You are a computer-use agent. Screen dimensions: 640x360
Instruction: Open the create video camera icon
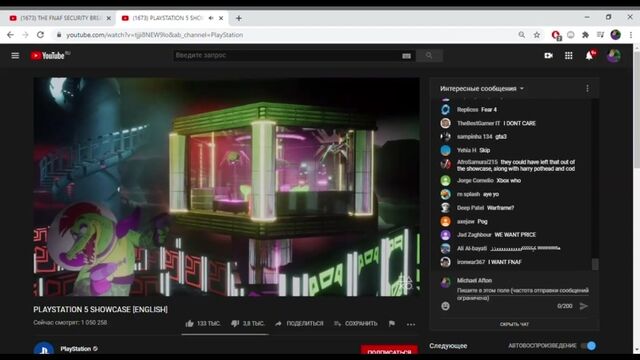(549, 56)
